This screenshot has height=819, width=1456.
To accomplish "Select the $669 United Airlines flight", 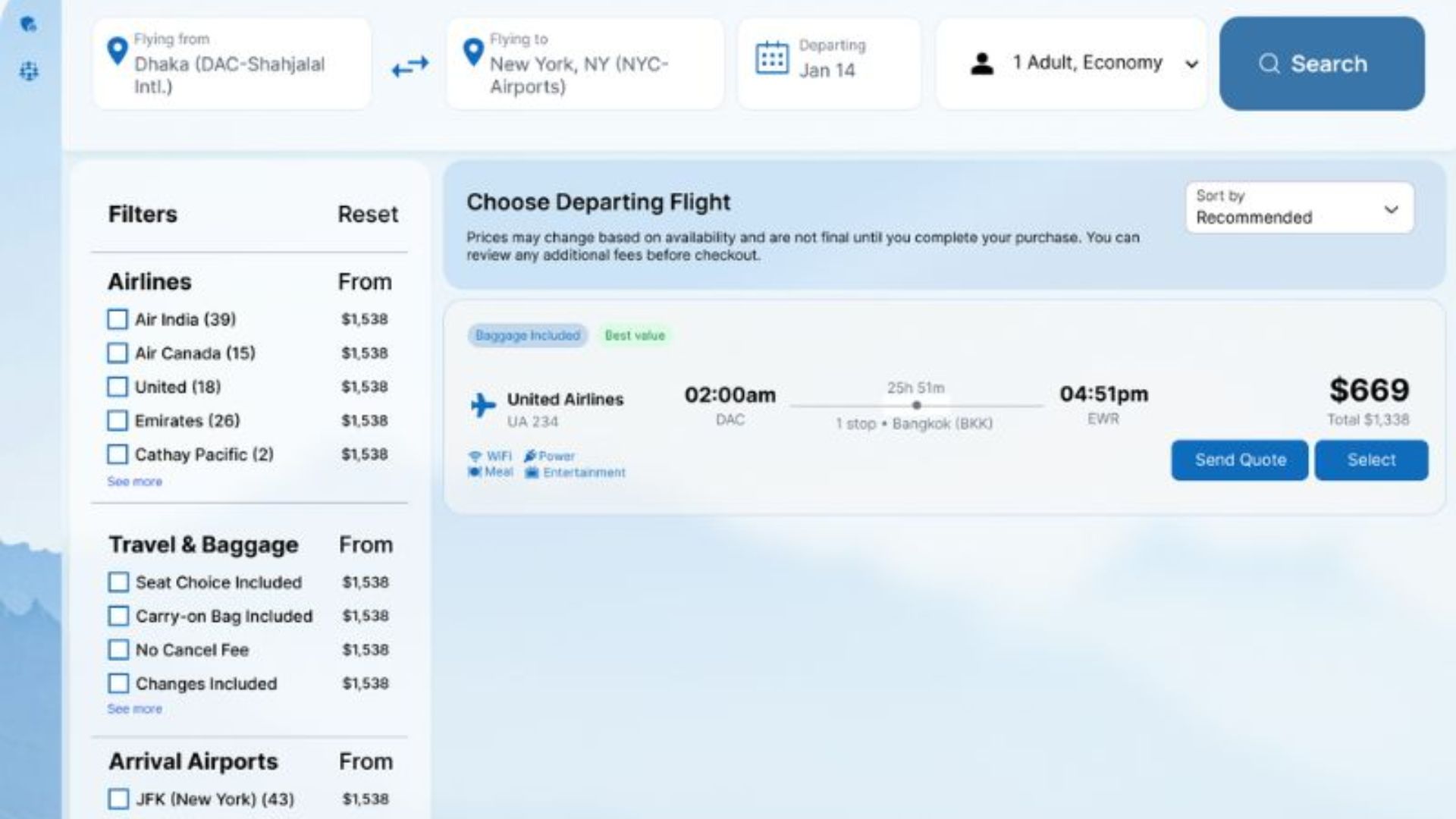I will pyautogui.click(x=1371, y=460).
